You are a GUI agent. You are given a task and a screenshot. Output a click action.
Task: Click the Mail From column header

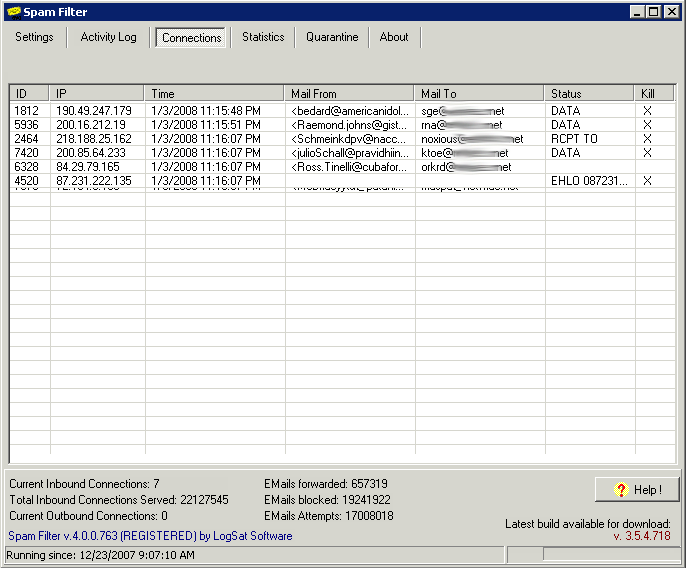pyautogui.click(x=349, y=94)
